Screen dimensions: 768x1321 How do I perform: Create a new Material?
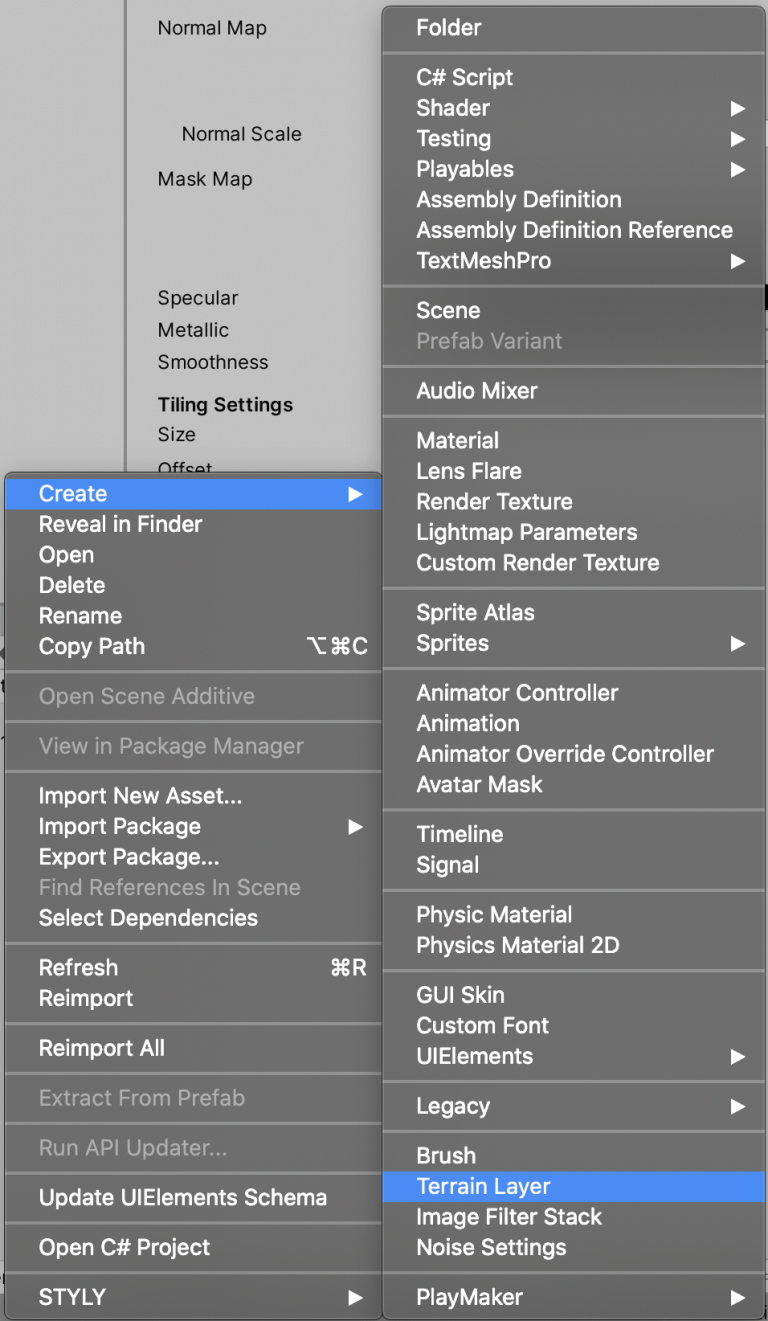click(457, 440)
